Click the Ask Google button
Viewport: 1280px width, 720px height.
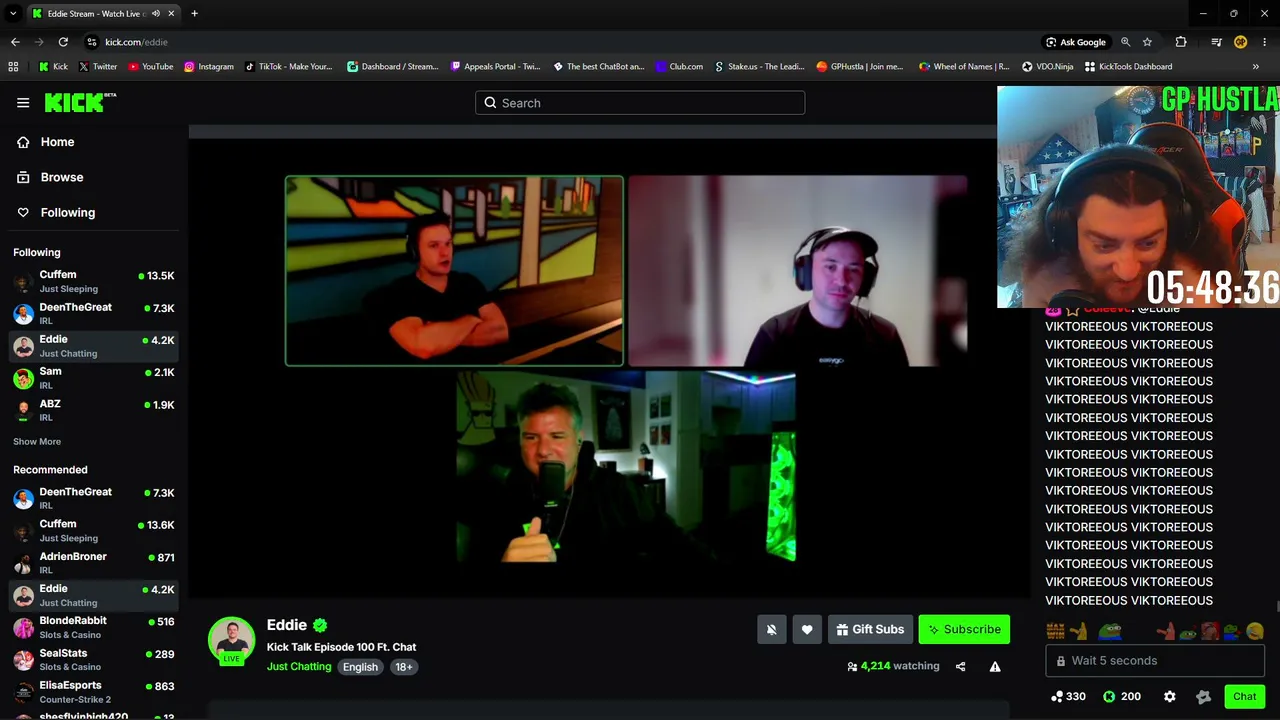click(x=1076, y=42)
